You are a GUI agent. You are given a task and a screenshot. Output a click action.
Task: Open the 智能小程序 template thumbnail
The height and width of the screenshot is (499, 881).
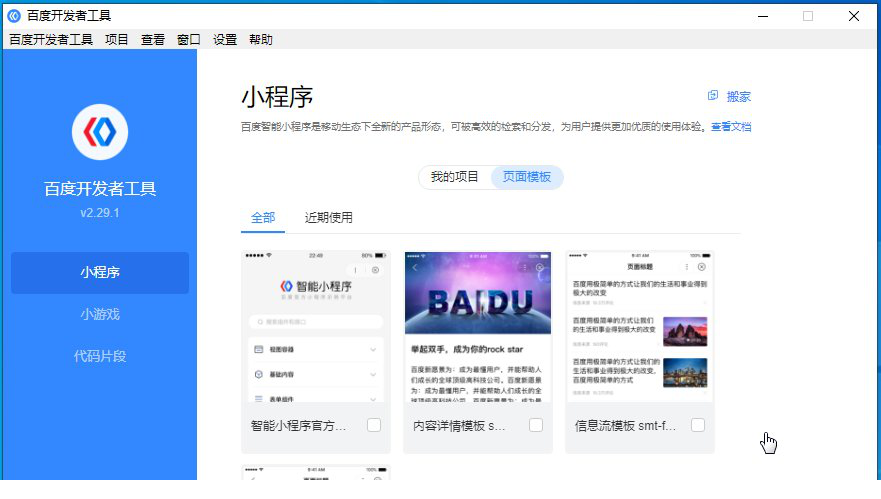(316, 326)
